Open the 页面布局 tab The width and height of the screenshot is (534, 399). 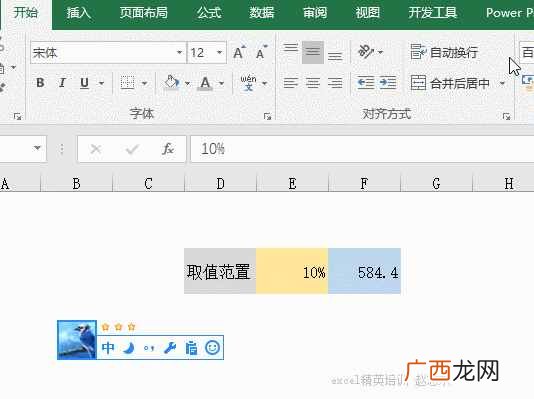pyautogui.click(x=143, y=13)
